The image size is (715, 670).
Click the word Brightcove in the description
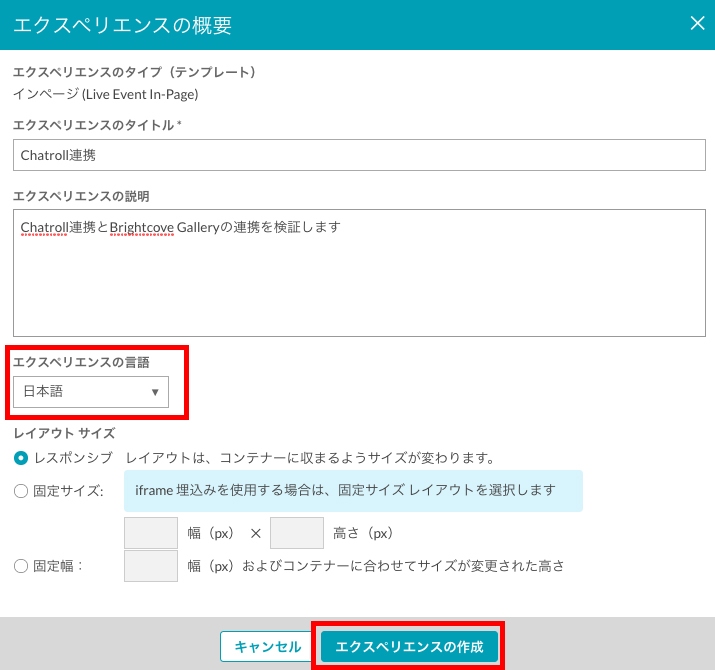(x=141, y=228)
